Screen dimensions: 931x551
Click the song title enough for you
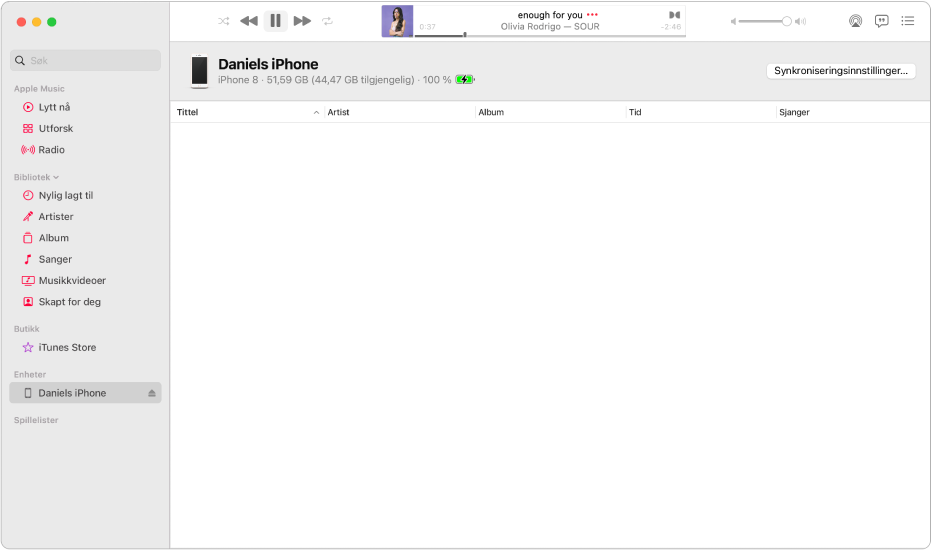(x=550, y=15)
